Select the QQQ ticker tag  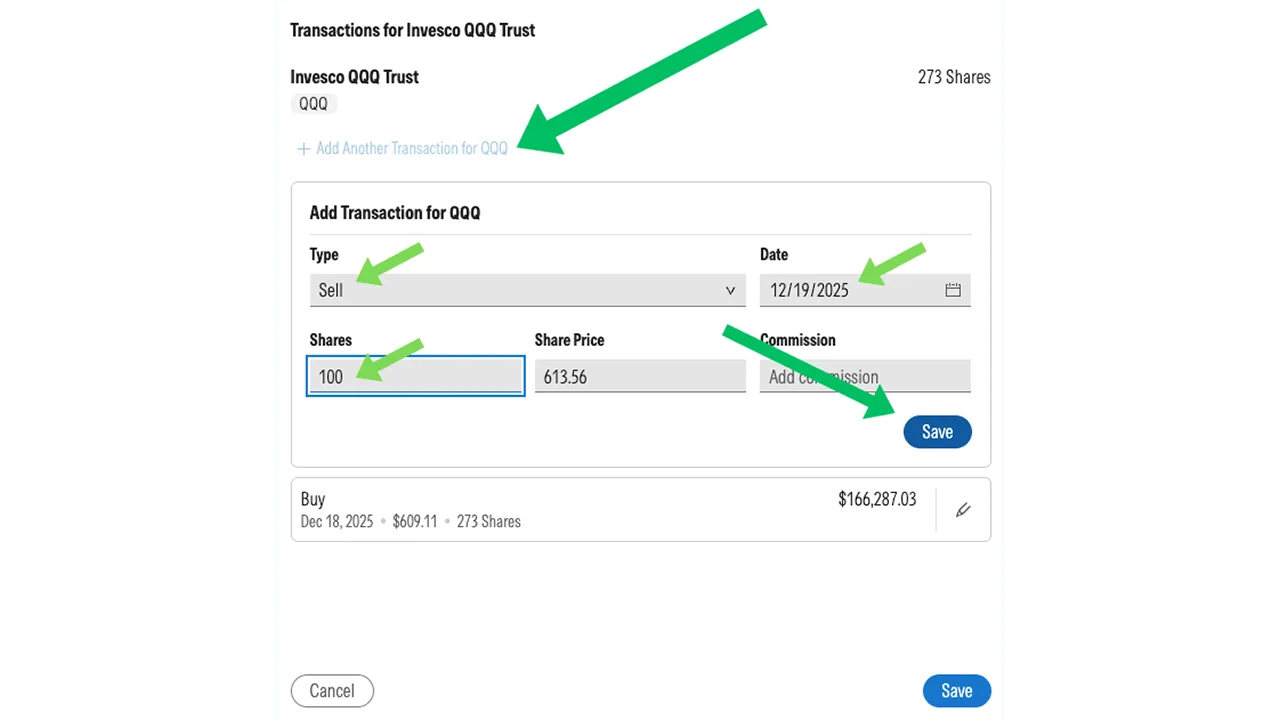pyautogui.click(x=313, y=103)
